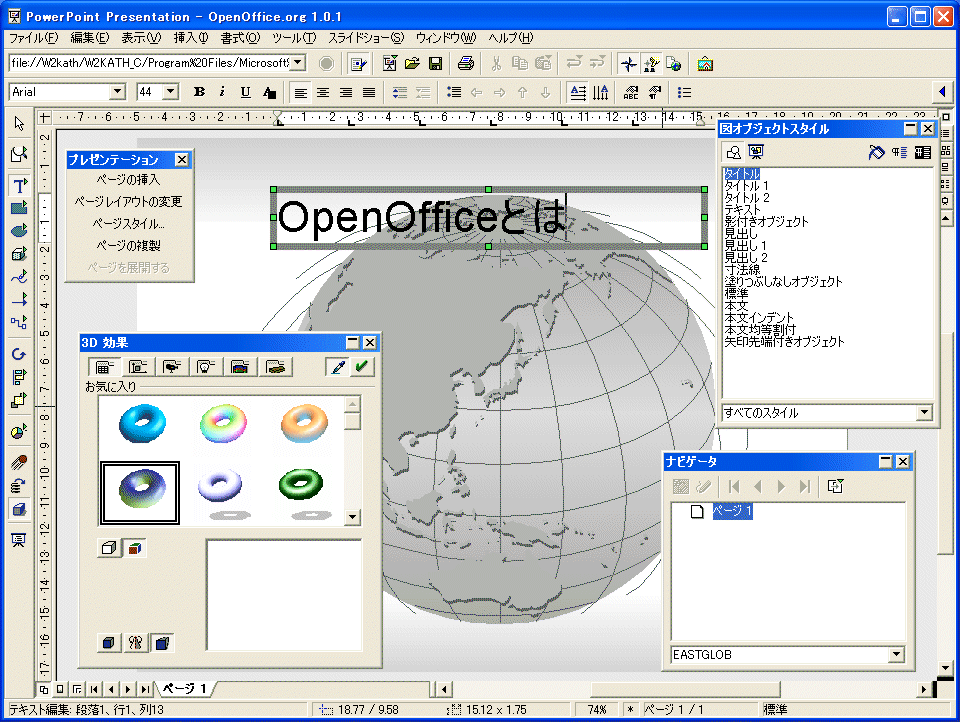
Task: Select the arrow selection tool
Action: 19,124
